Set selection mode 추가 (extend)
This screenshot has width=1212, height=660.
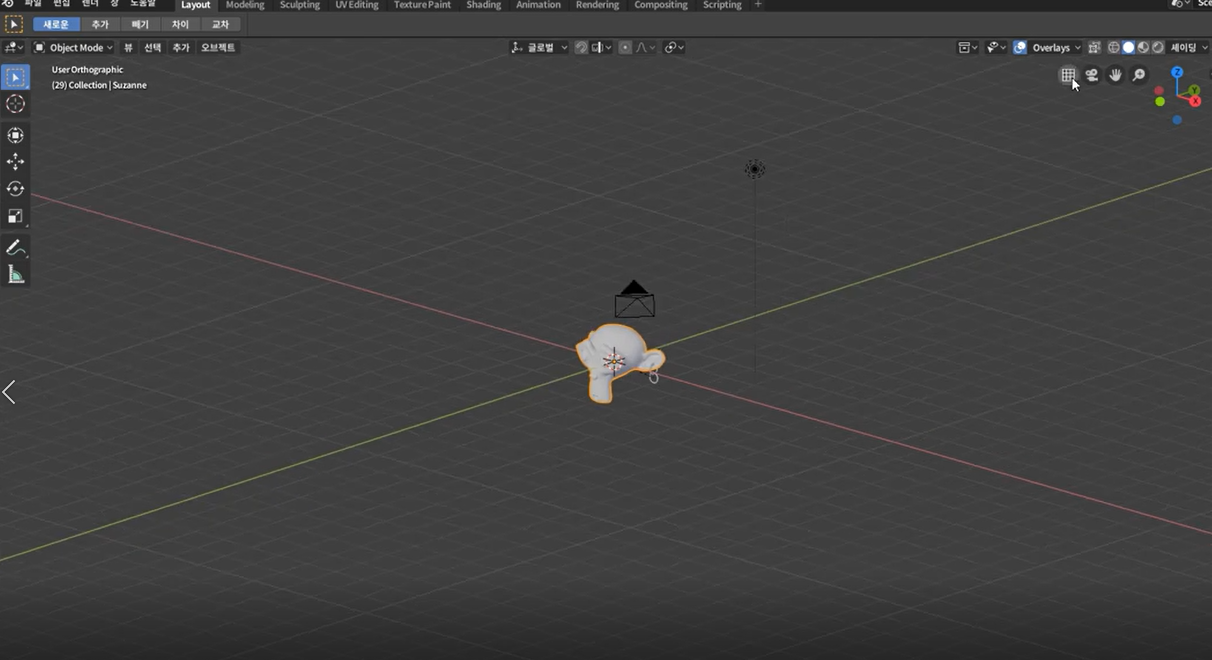pos(99,24)
